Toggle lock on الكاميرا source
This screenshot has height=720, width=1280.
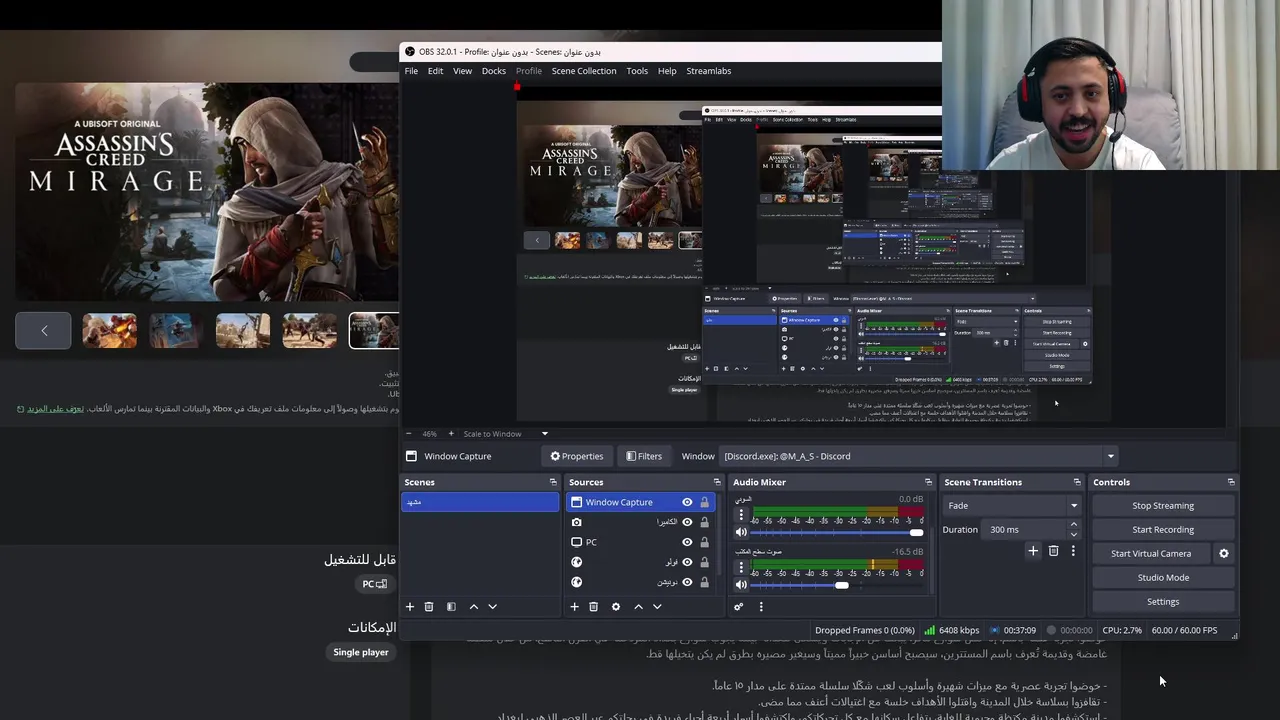(704, 522)
